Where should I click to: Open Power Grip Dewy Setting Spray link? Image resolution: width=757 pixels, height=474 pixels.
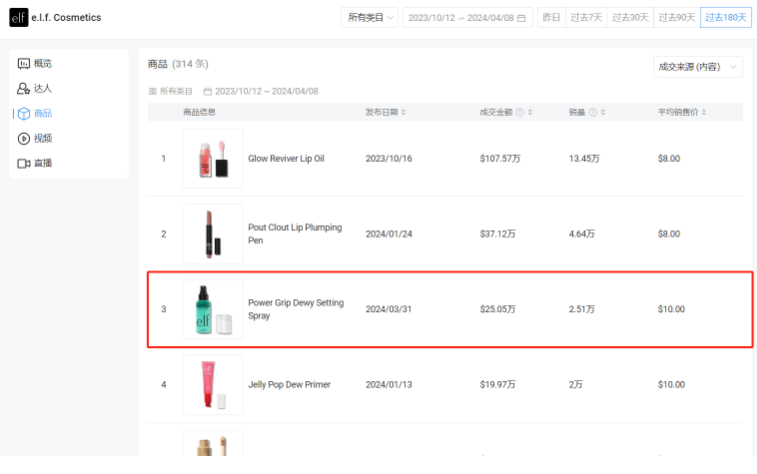(295, 309)
